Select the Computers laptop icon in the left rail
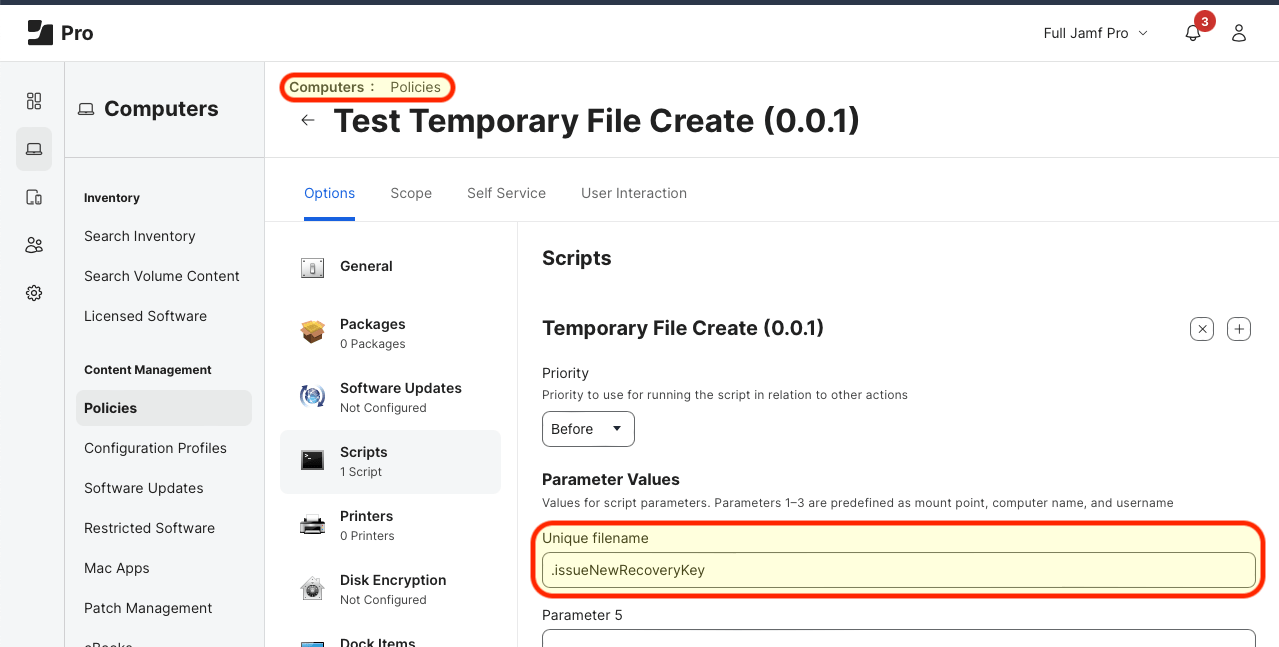Screen dimensions: 1279x647 (x=34, y=149)
